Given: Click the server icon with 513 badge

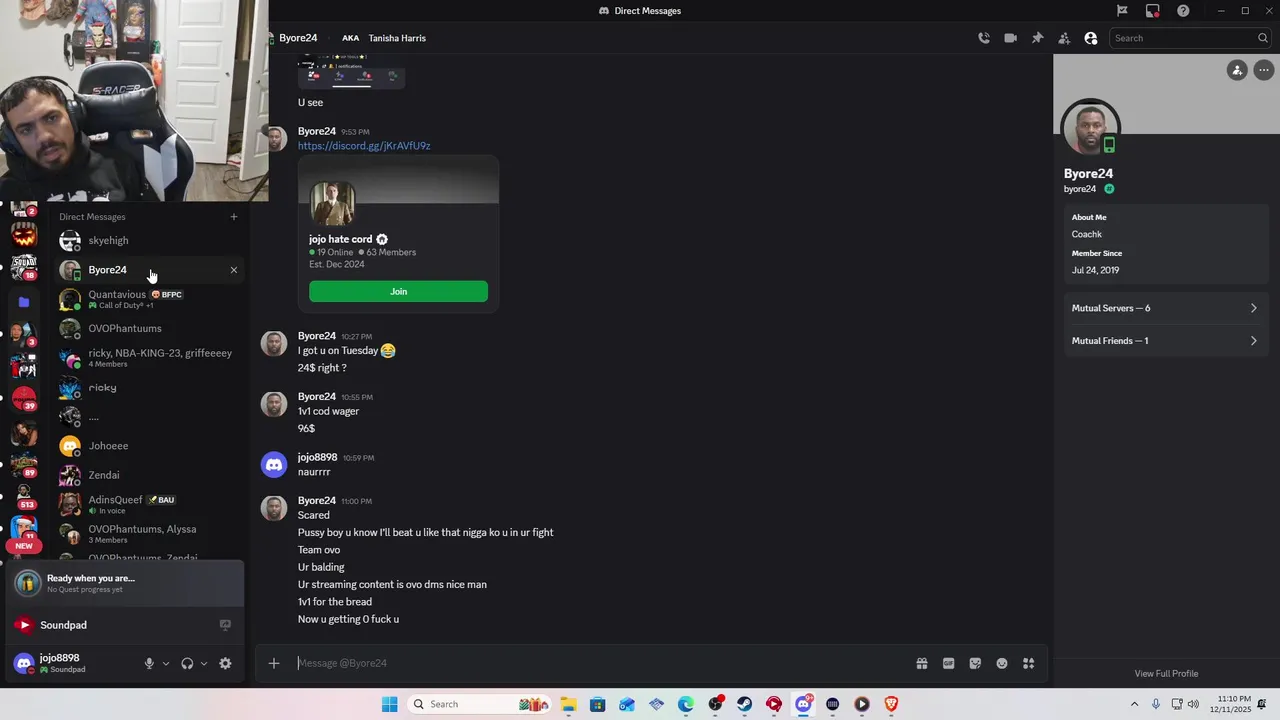Looking at the screenshot, I should [25, 495].
